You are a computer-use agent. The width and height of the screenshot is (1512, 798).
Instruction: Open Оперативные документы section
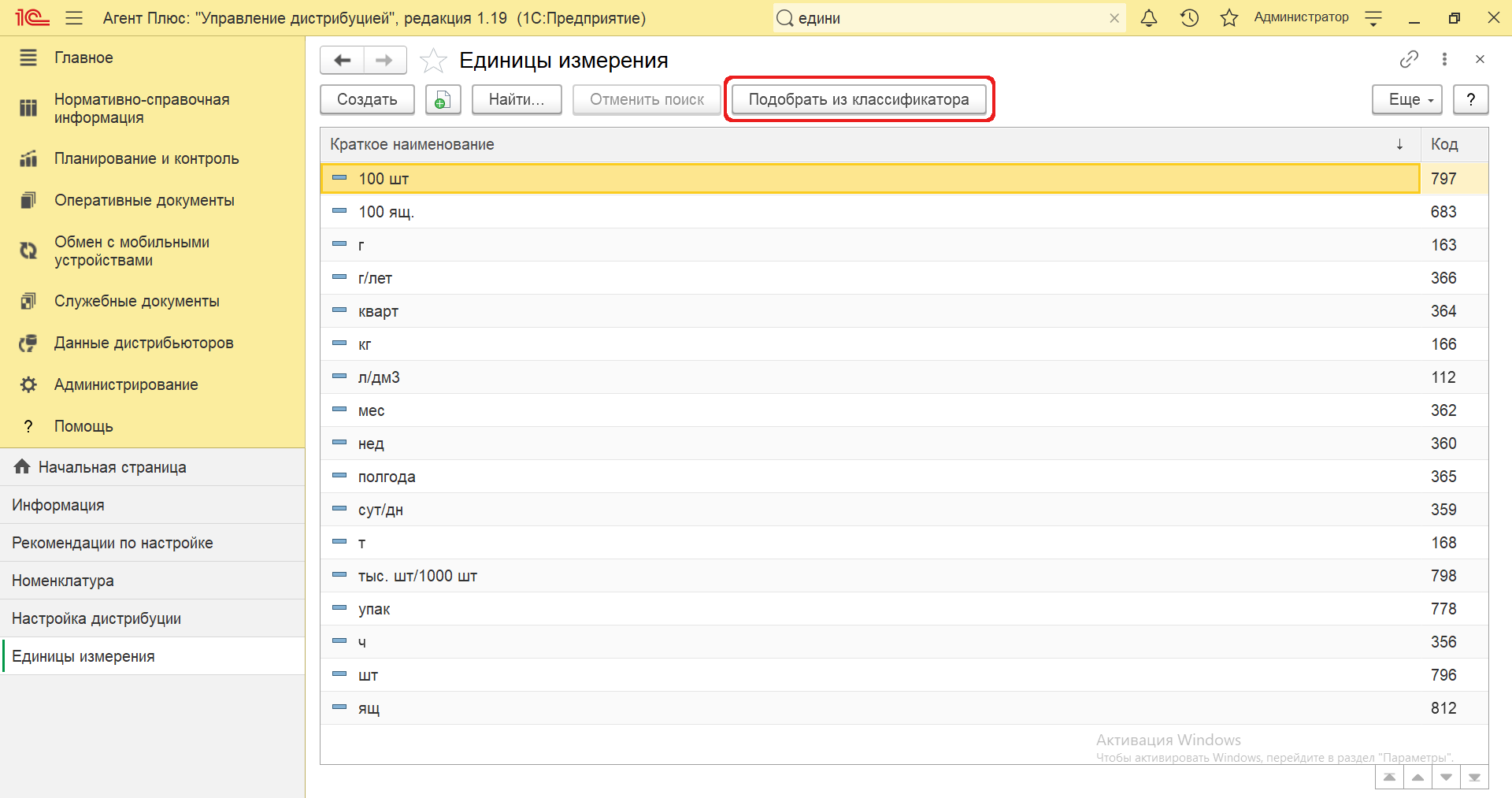point(152,200)
